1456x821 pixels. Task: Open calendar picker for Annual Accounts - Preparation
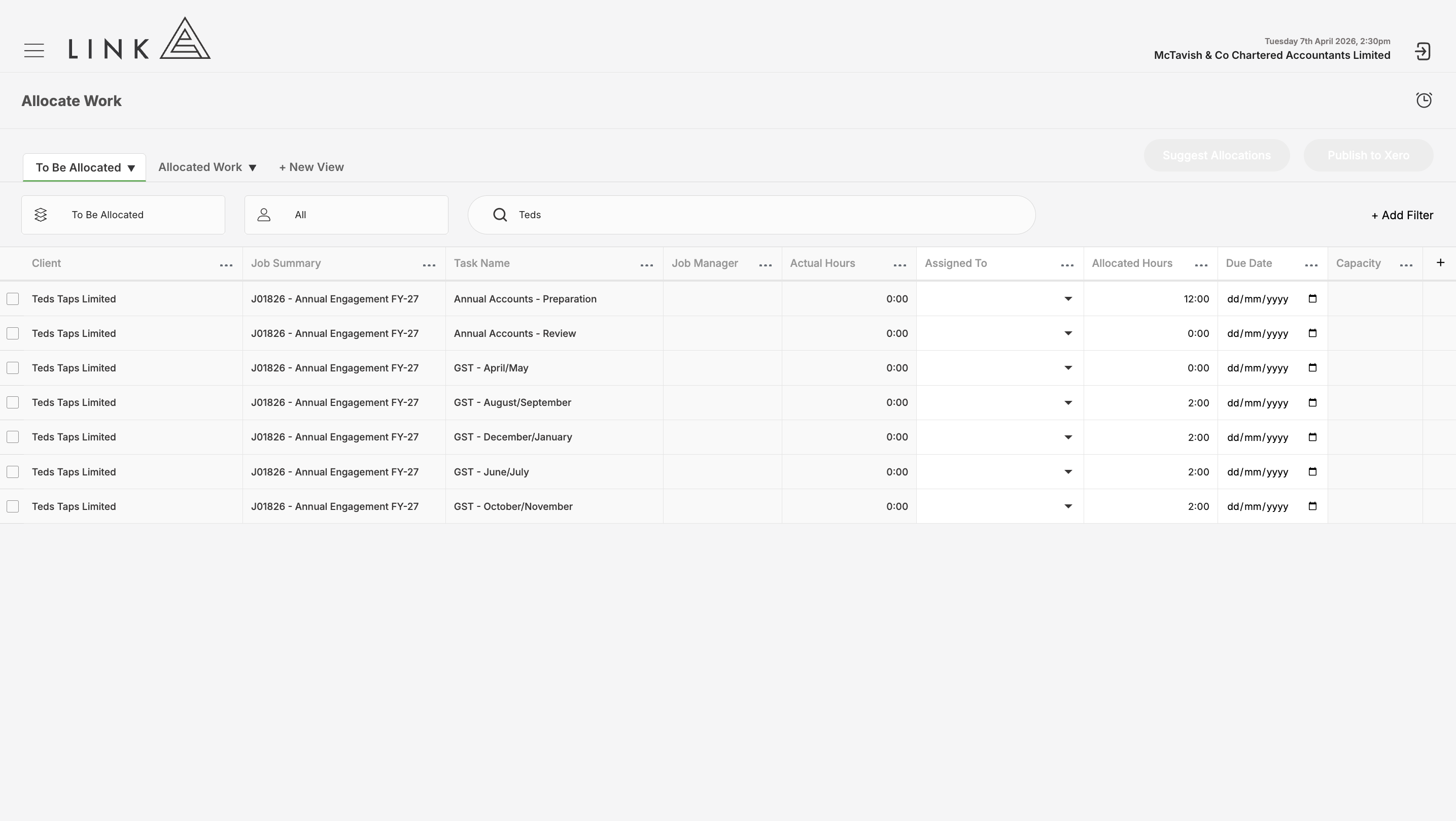point(1312,298)
